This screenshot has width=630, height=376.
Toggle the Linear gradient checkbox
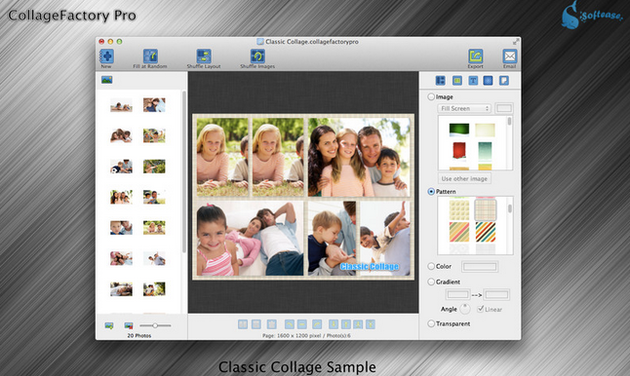480,309
